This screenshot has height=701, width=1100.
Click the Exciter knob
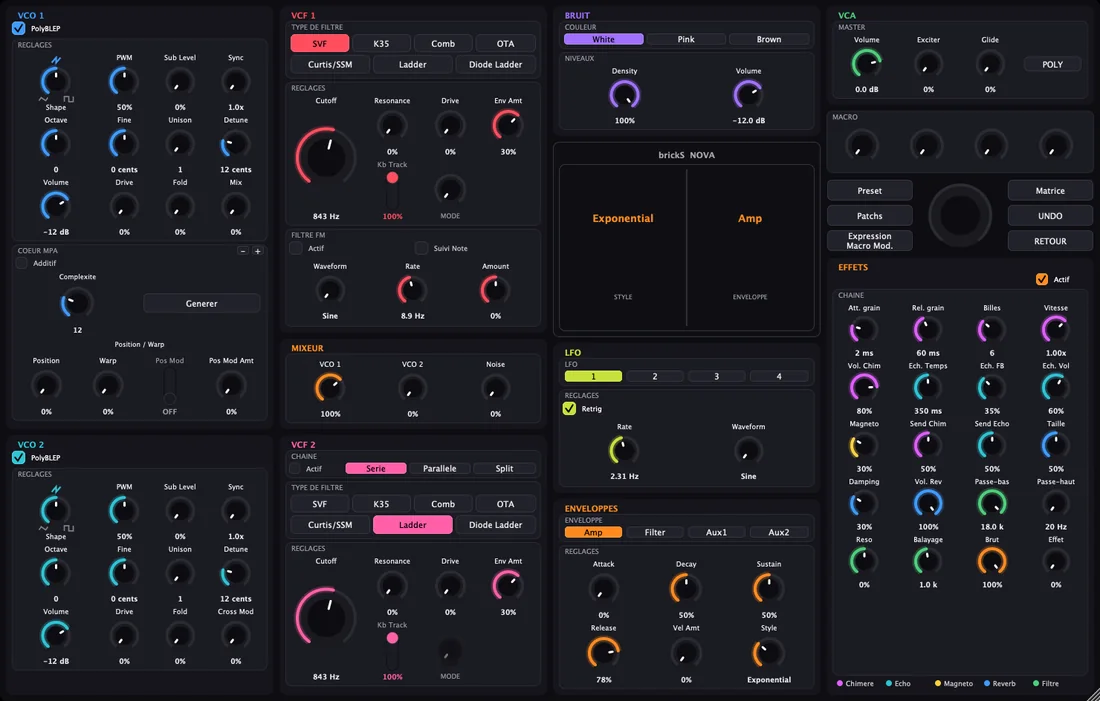pos(928,65)
